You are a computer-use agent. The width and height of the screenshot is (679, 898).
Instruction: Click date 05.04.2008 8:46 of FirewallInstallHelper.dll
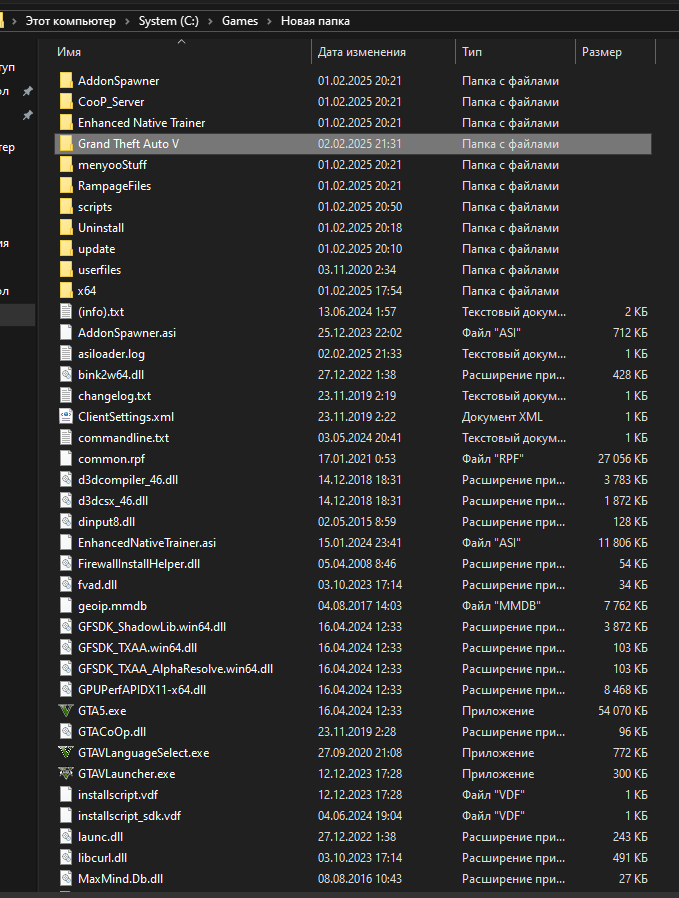[357, 564]
